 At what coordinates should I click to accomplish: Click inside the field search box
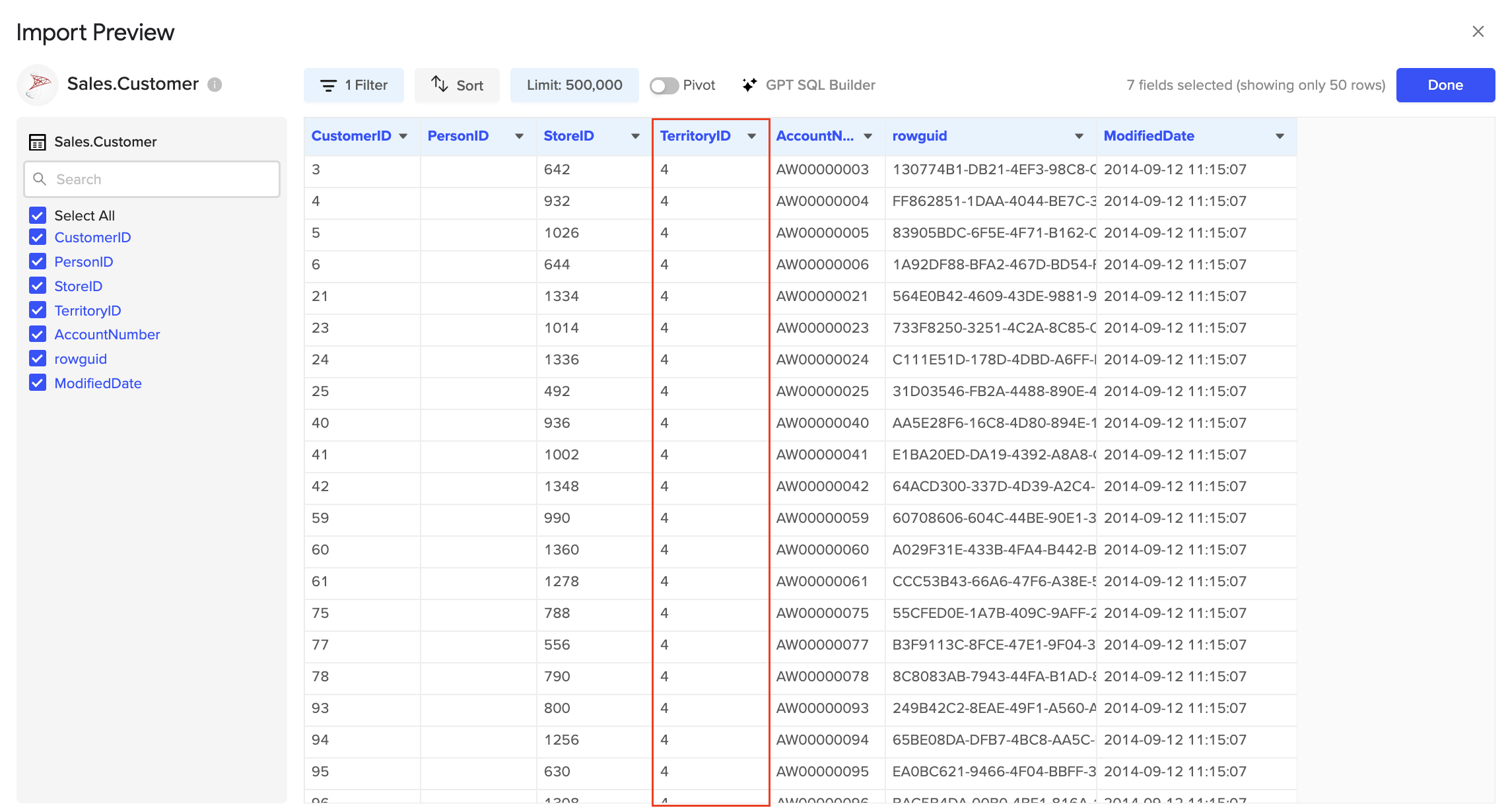point(158,179)
